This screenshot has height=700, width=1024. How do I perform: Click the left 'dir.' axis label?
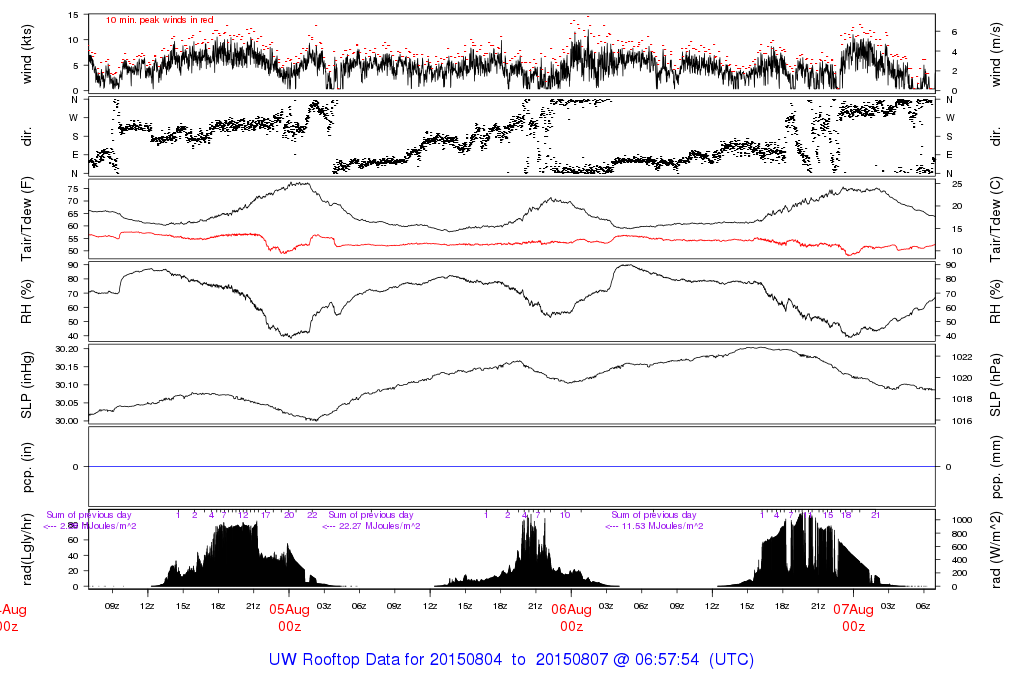pos(27,137)
